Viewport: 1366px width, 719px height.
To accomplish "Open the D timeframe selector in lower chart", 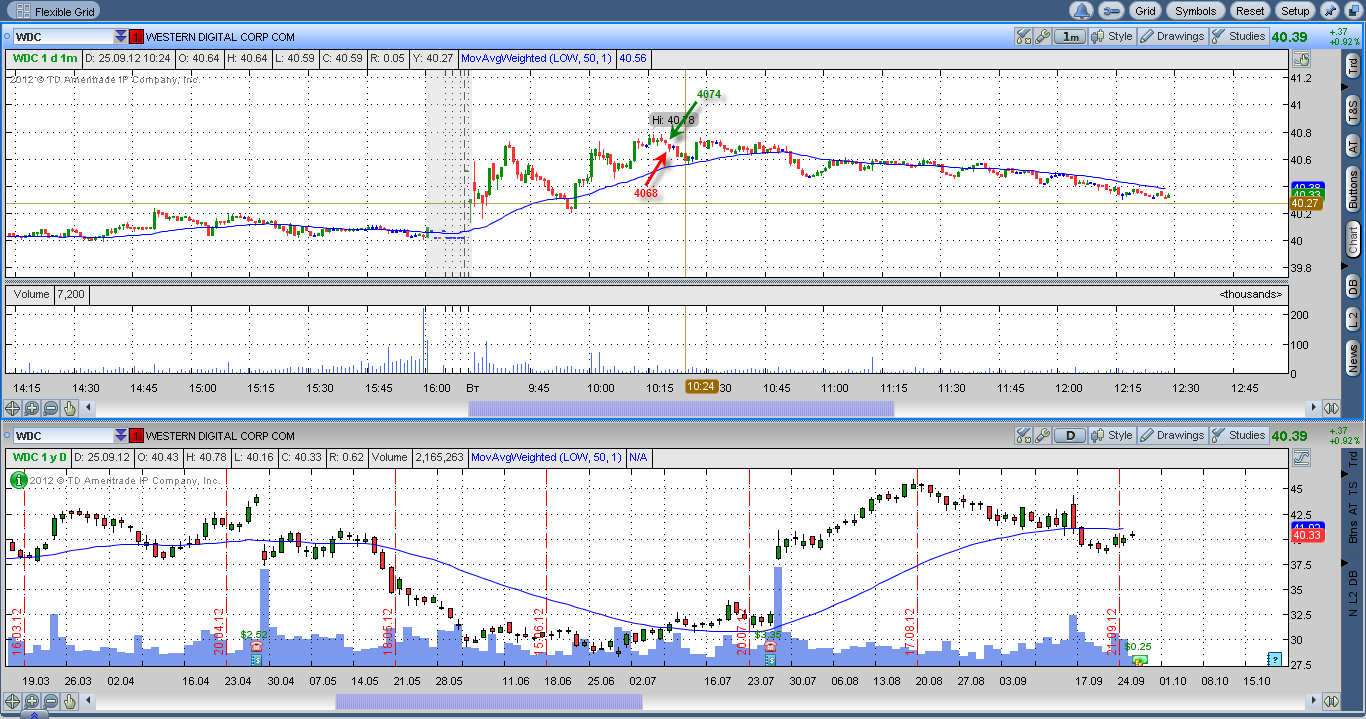I will coord(1071,436).
